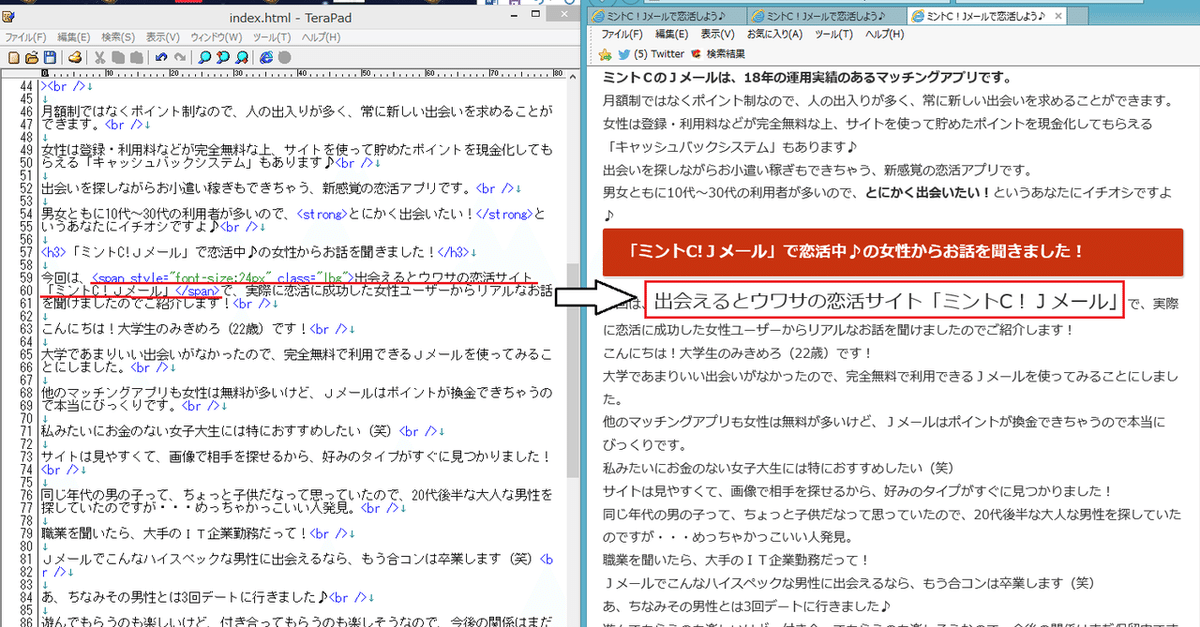Click the 検索結果 favorites icon
The width and height of the screenshot is (1200, 627).
click(696, 54)
